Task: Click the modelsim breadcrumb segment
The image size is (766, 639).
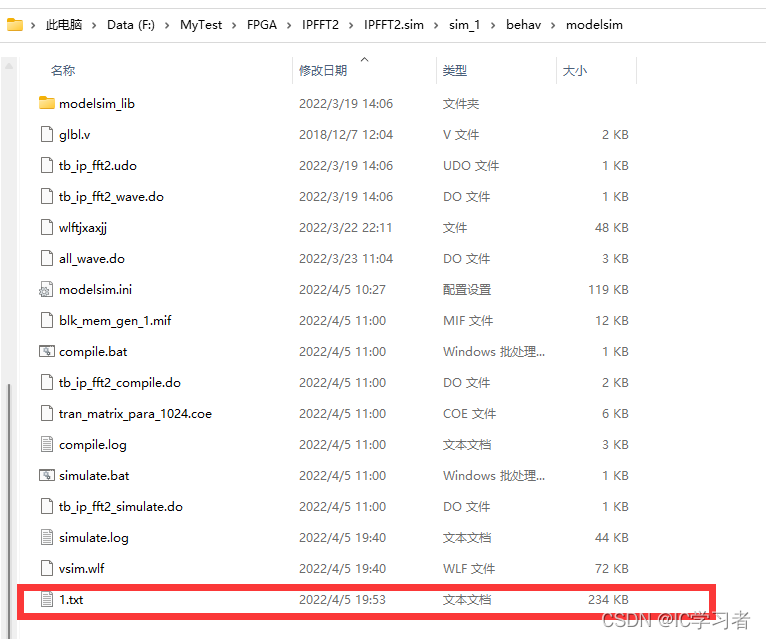Action: click(594, 24)
